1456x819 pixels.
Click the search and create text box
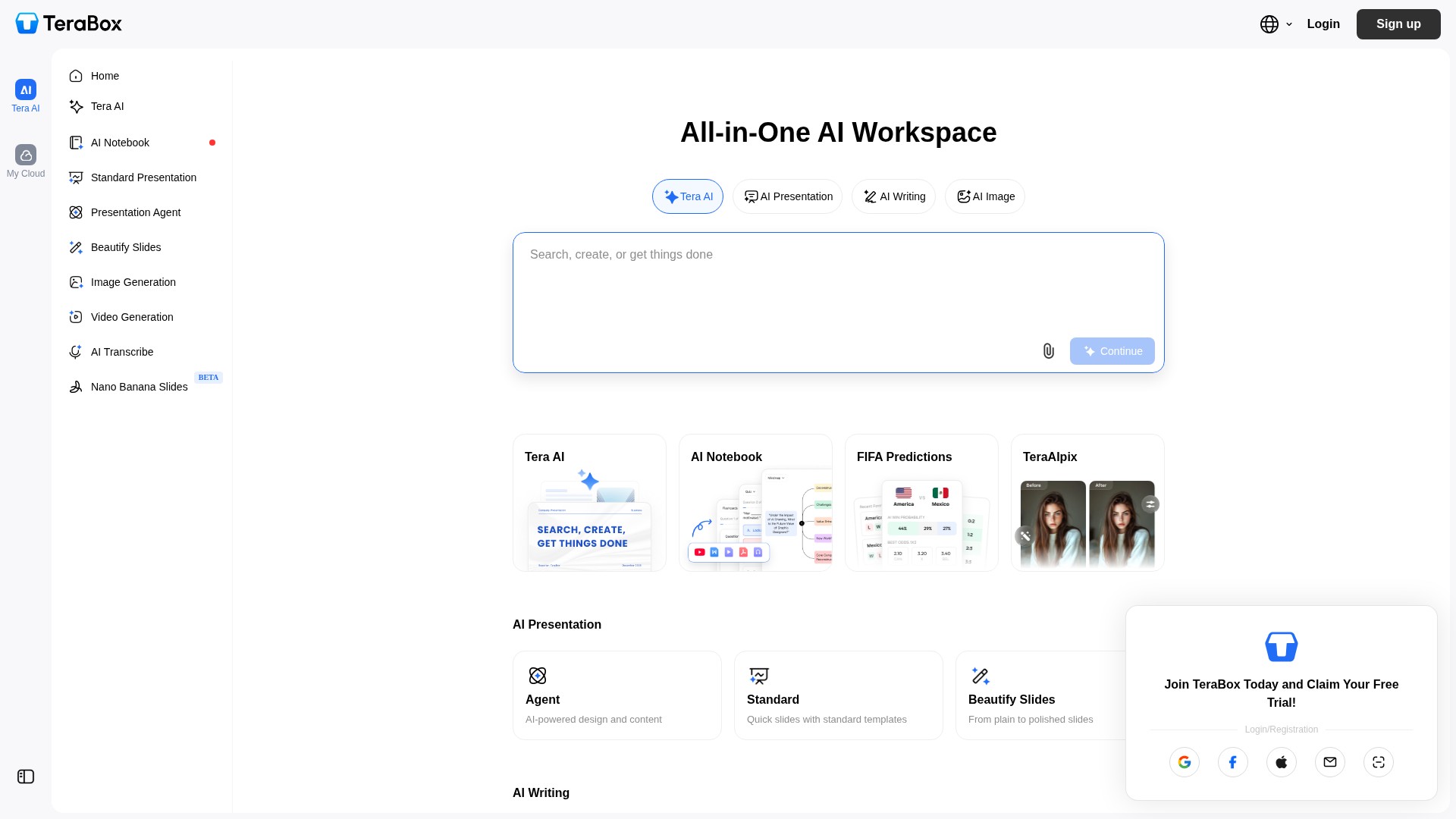point(839,303)
